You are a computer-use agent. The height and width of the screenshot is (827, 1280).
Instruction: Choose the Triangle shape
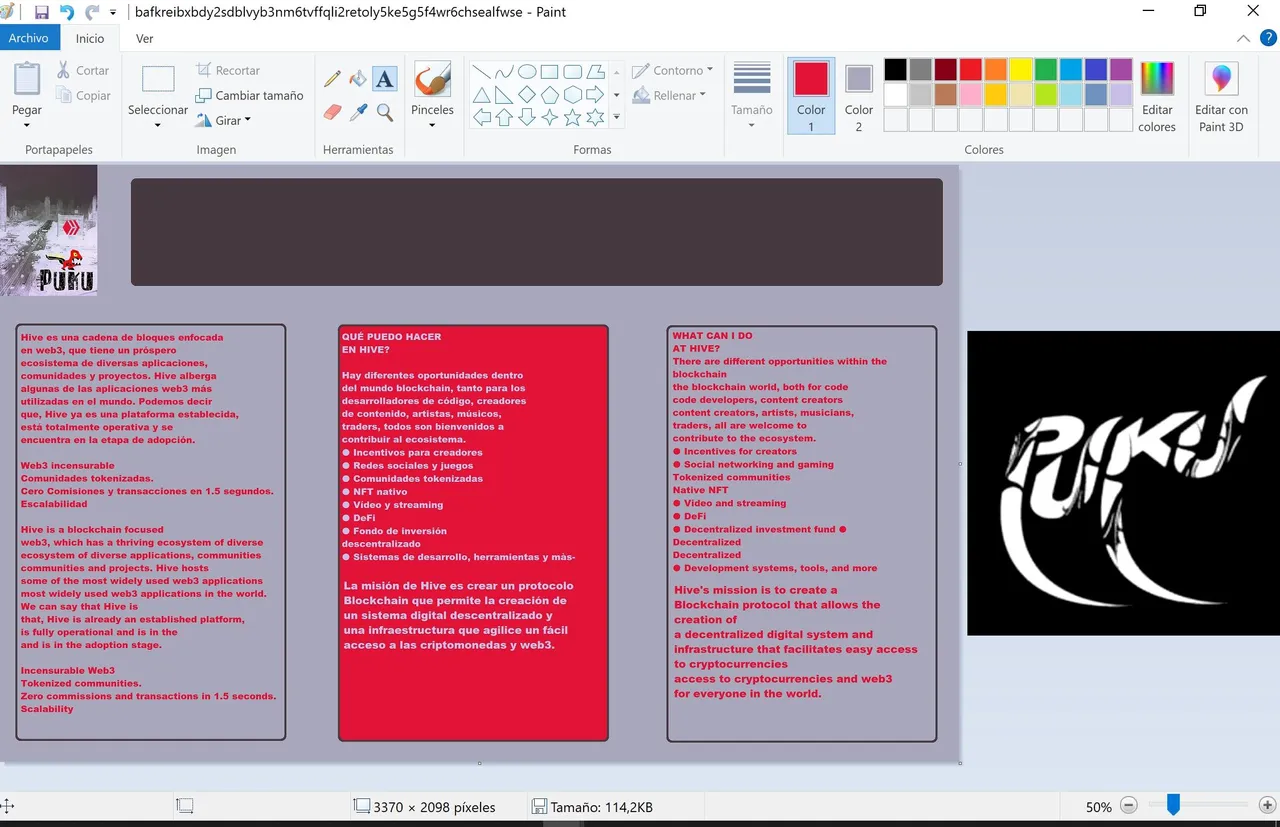pos(481,95)
